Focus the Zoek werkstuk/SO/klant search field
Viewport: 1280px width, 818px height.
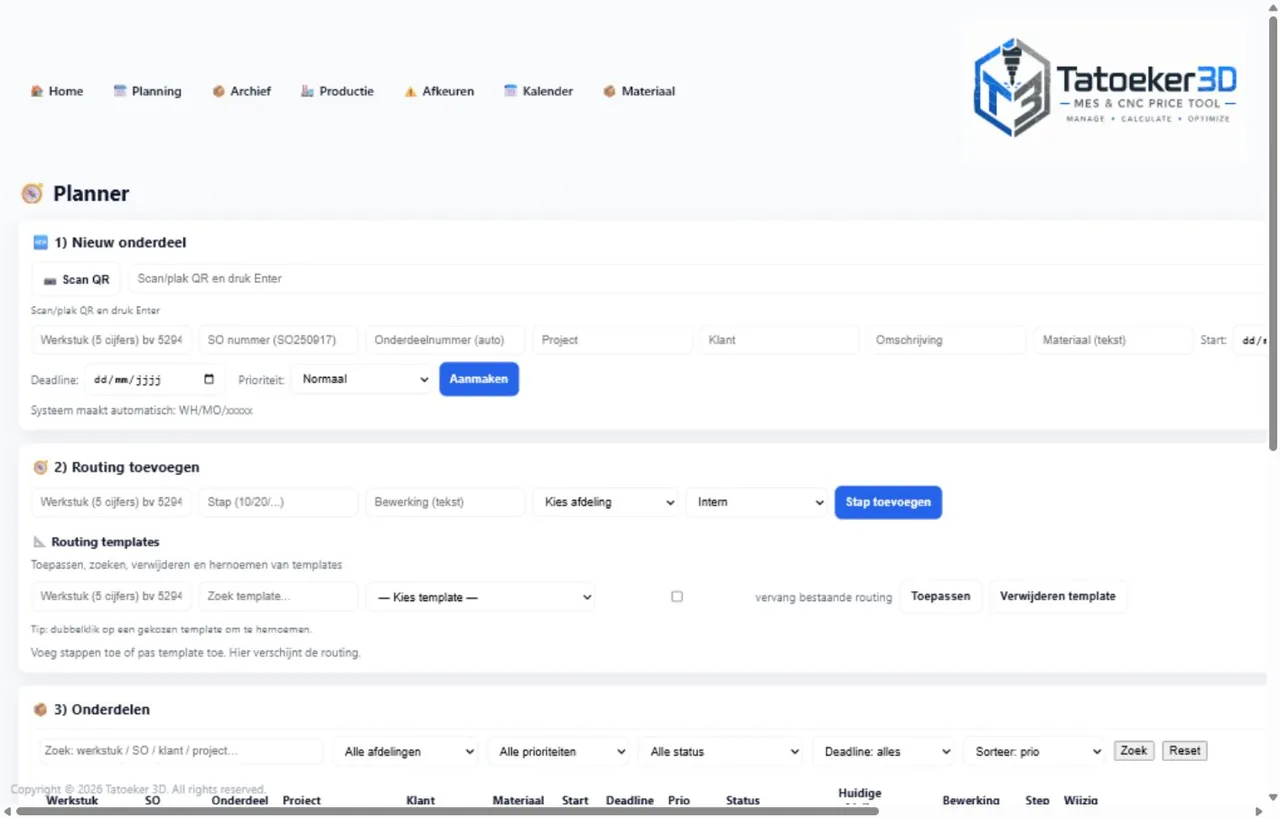tap(181, 751)
